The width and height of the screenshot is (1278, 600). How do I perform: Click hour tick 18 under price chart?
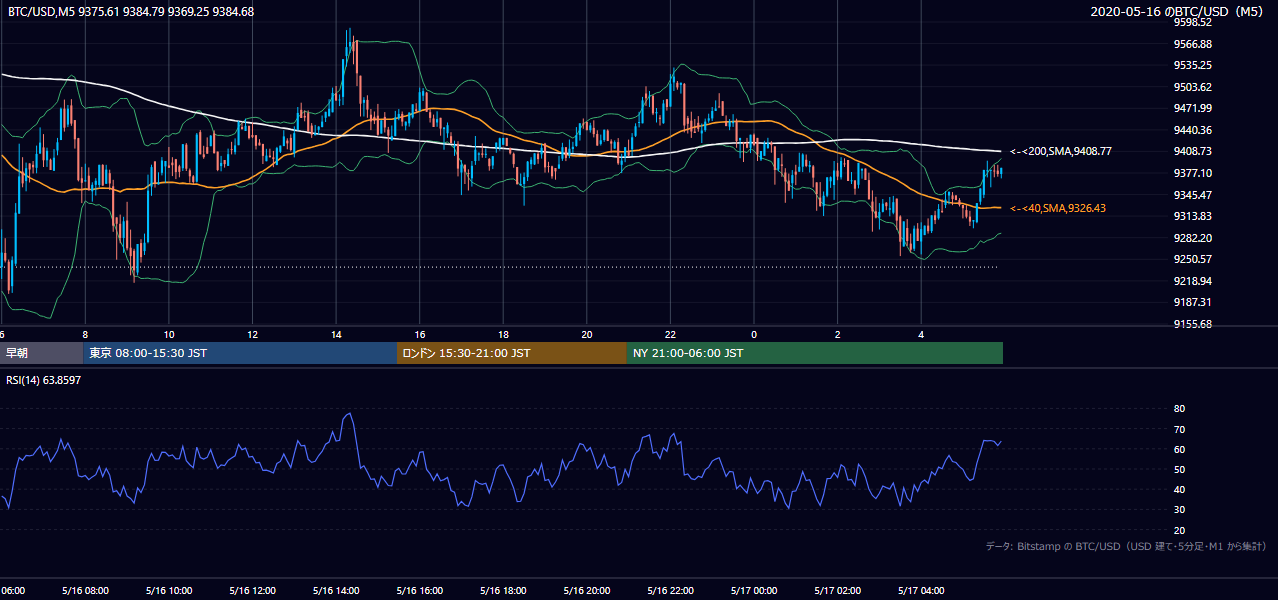pos(503,334)
